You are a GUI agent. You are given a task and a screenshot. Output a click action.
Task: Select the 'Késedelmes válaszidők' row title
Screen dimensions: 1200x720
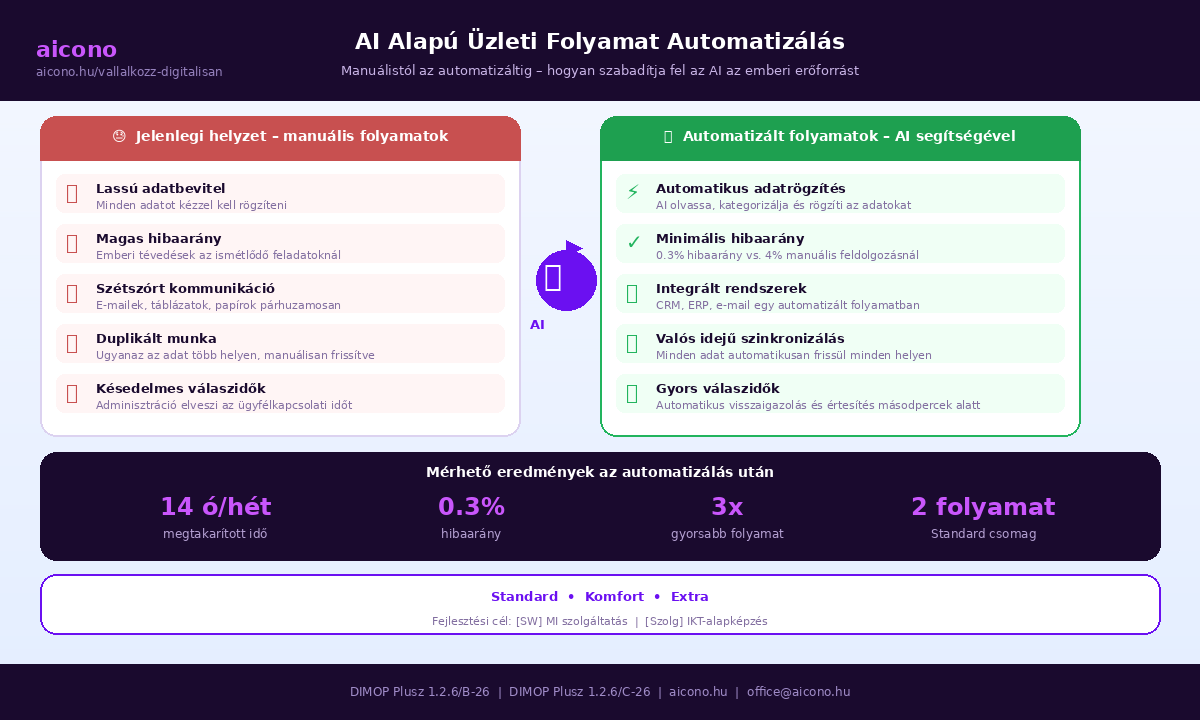point(181,388)
